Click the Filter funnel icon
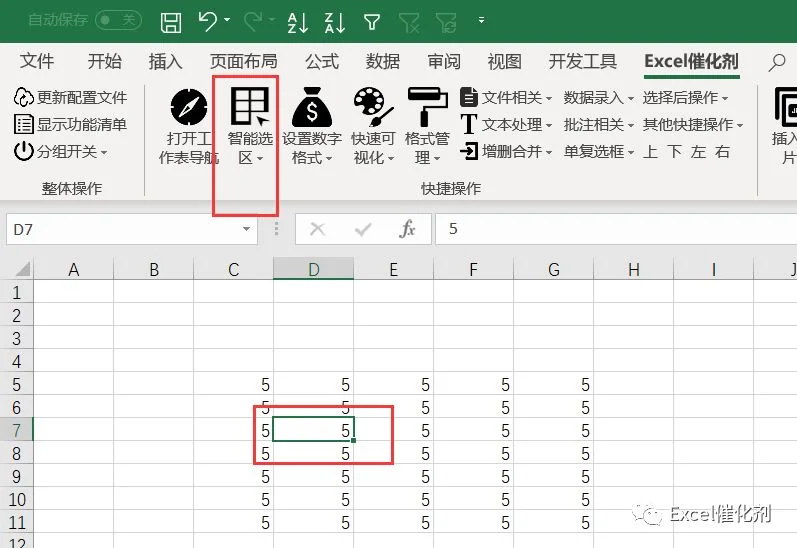This screenshot has width=797, height=548. pyautogui.click(x=372, y=21)
